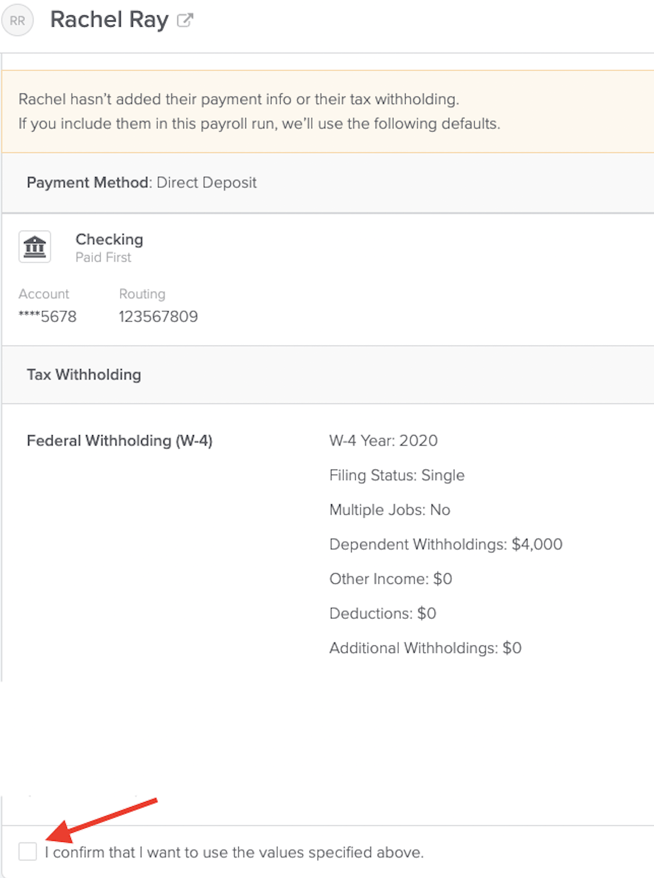Open Rachel Ray's profile via external link icon
This screenshot has height=878, width=654.
(185, 20)
